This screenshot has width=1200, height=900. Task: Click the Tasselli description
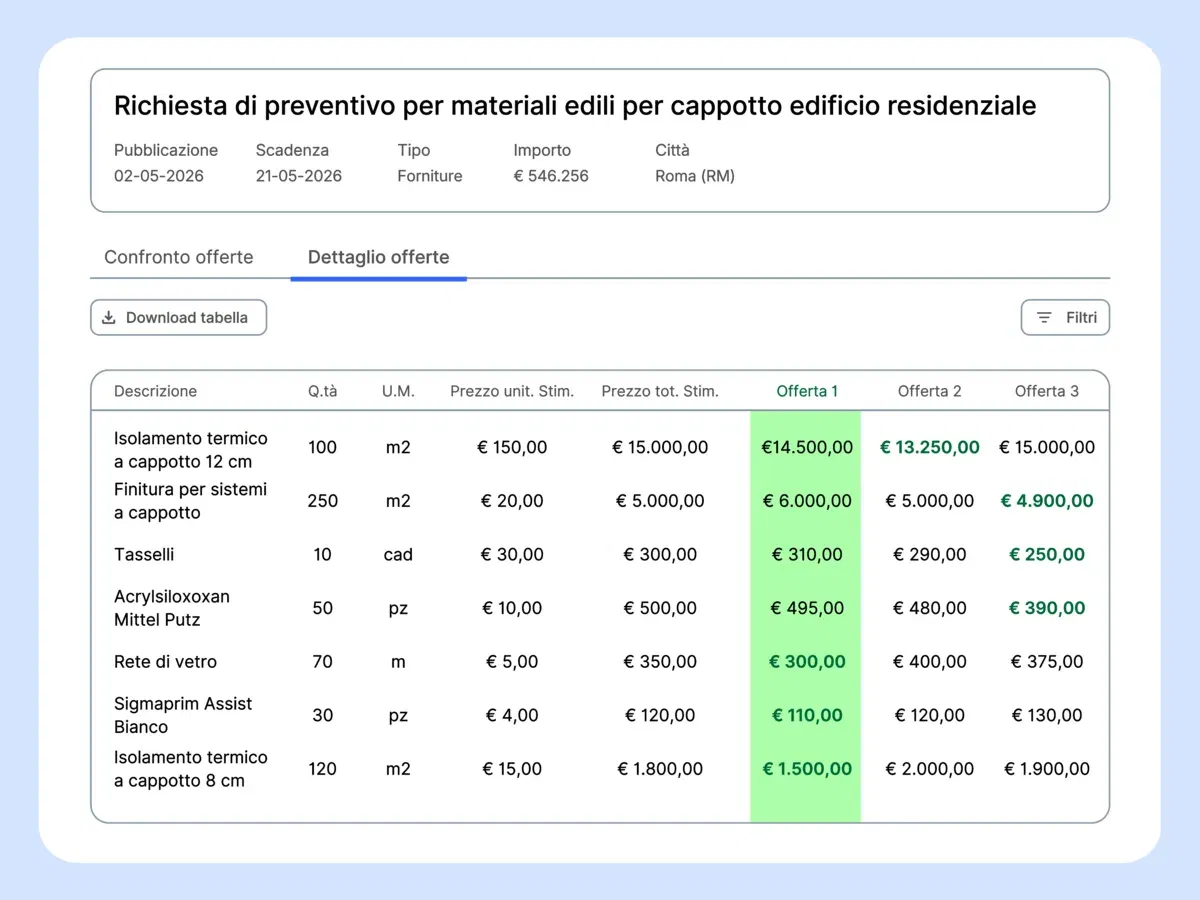pos(144,554)
